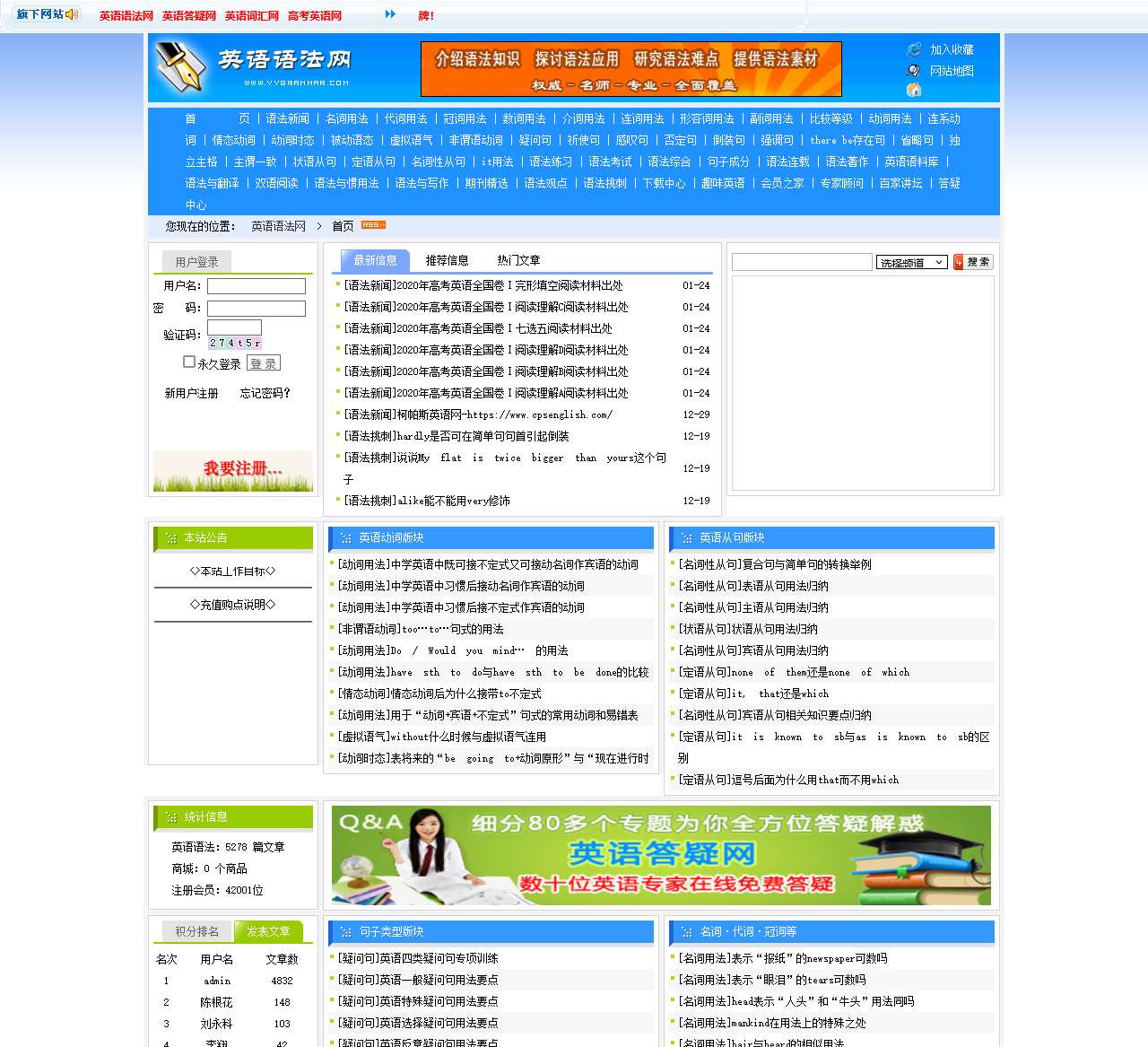Open the 虚拟语气 navigation menu item
The height and width of the screenshot is (1047, 1148).
coord(411,140)
